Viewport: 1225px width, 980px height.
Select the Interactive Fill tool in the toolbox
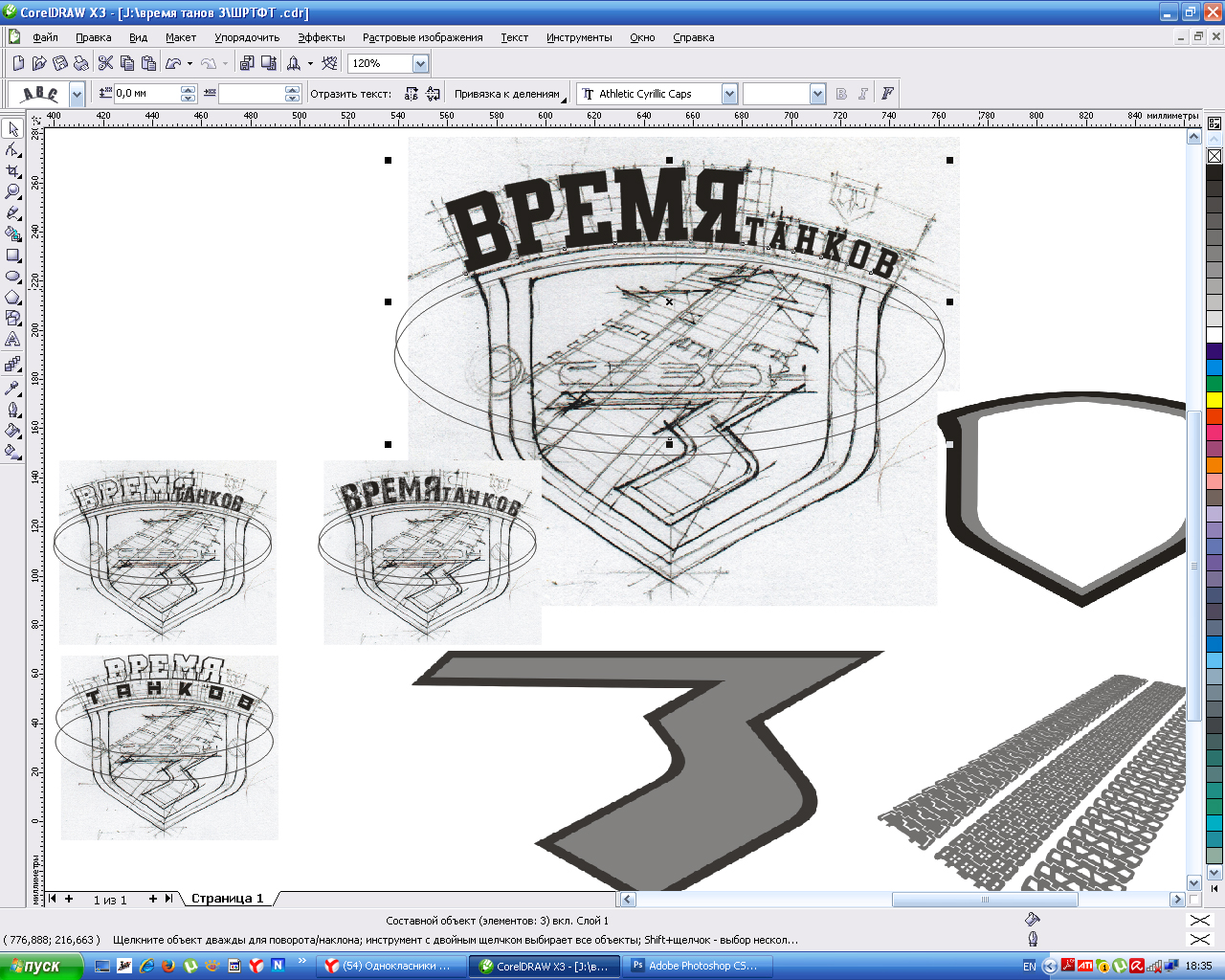tap(13, 452)
